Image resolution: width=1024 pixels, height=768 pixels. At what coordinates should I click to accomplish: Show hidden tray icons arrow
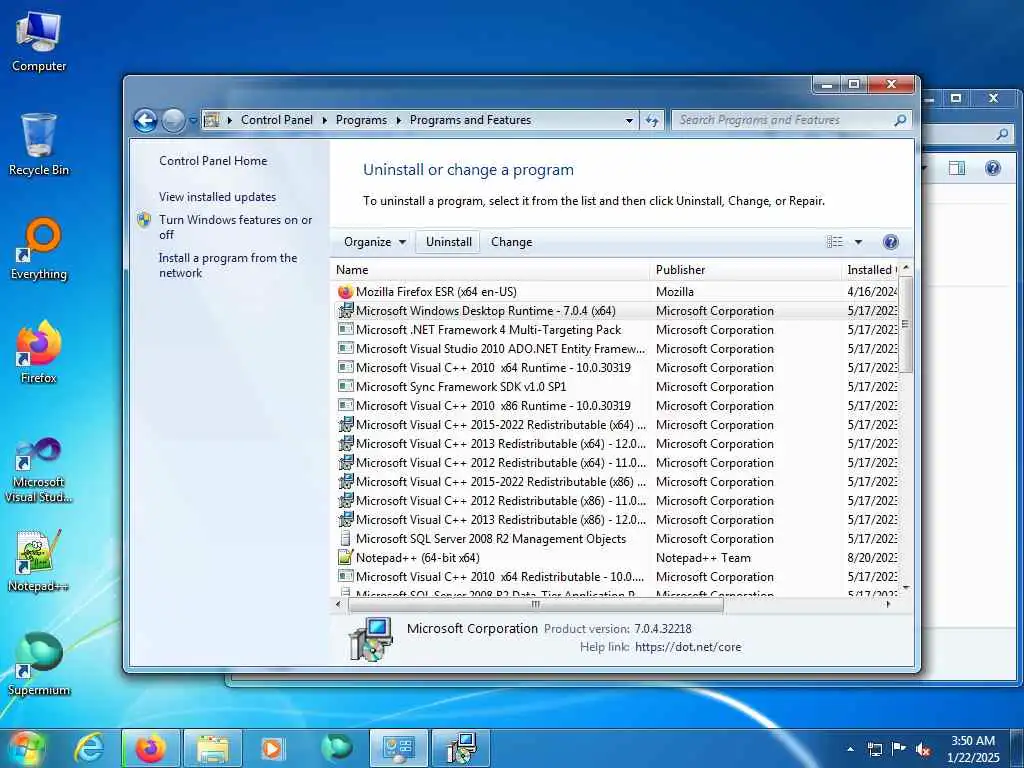(850, 750)
